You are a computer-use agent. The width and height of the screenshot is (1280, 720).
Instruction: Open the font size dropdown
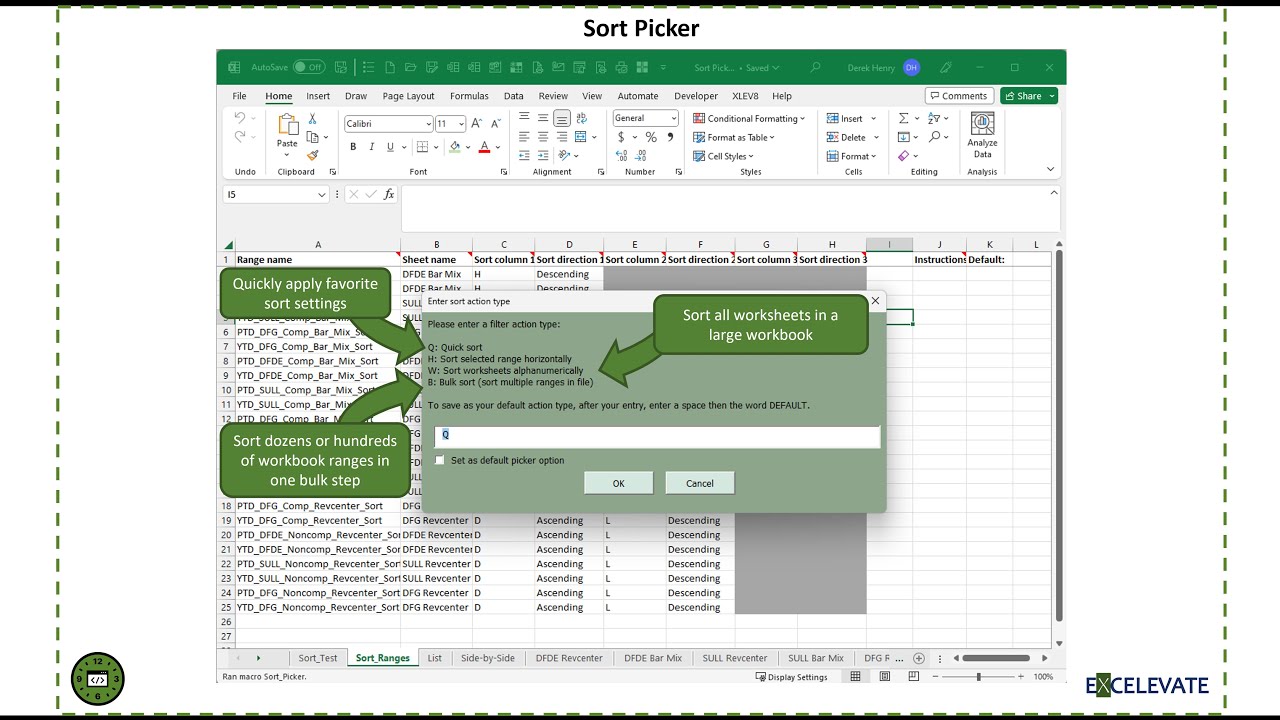(x=461, y=123)
